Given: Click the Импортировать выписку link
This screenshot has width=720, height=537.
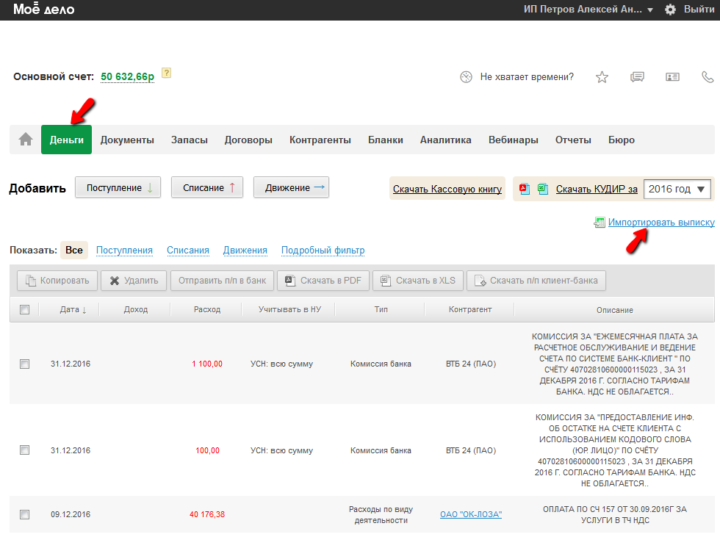Looking at the screenshot, I should [x=661, y=223].
